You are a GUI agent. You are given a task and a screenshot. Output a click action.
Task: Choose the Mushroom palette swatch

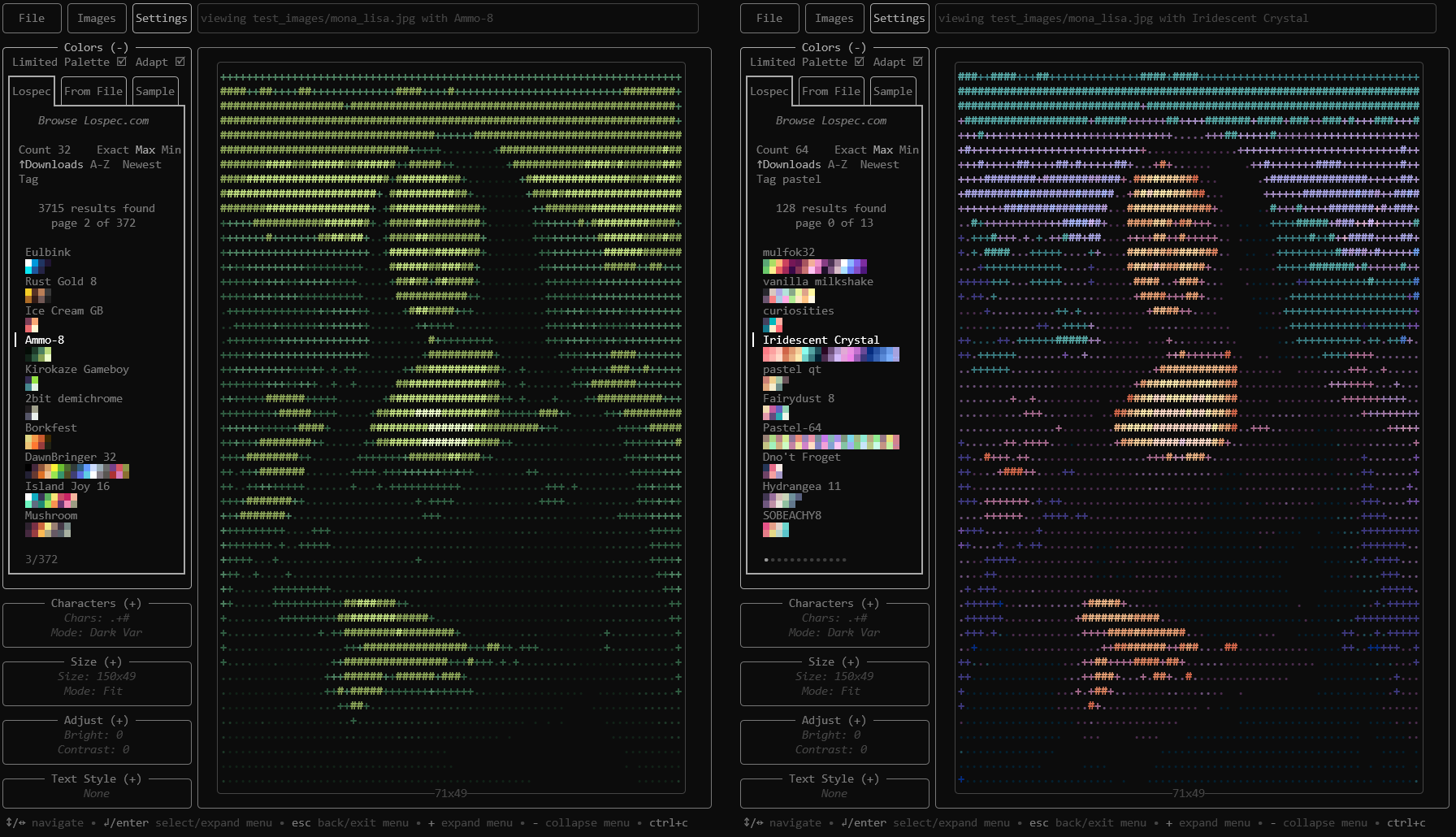coord(48,530)
